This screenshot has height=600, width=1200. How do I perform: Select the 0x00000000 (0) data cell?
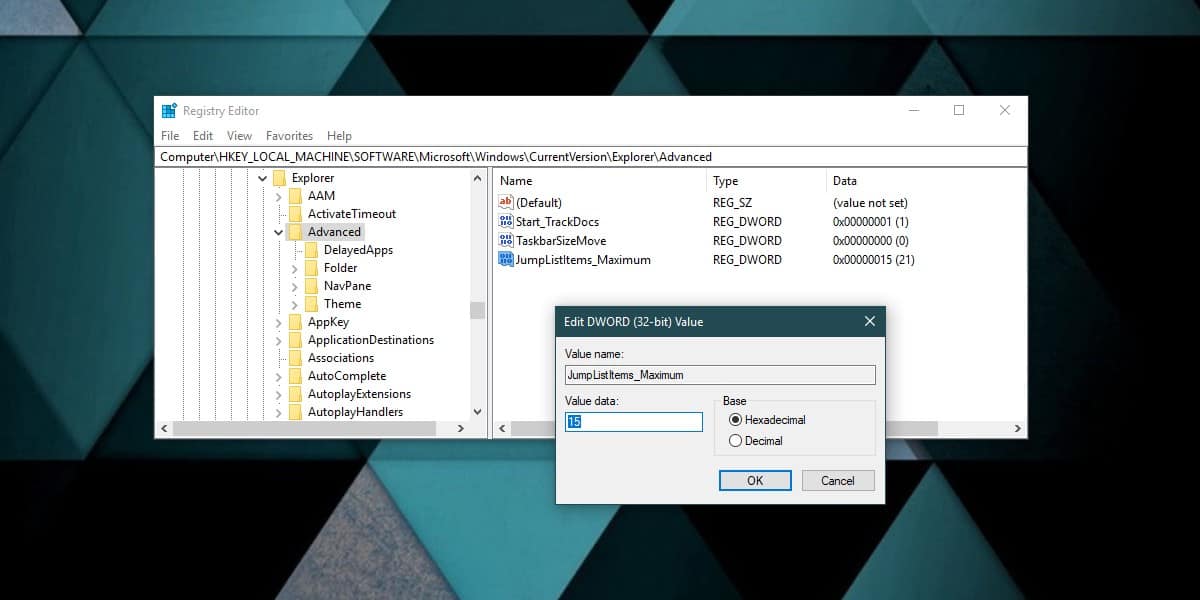(870, 241)
